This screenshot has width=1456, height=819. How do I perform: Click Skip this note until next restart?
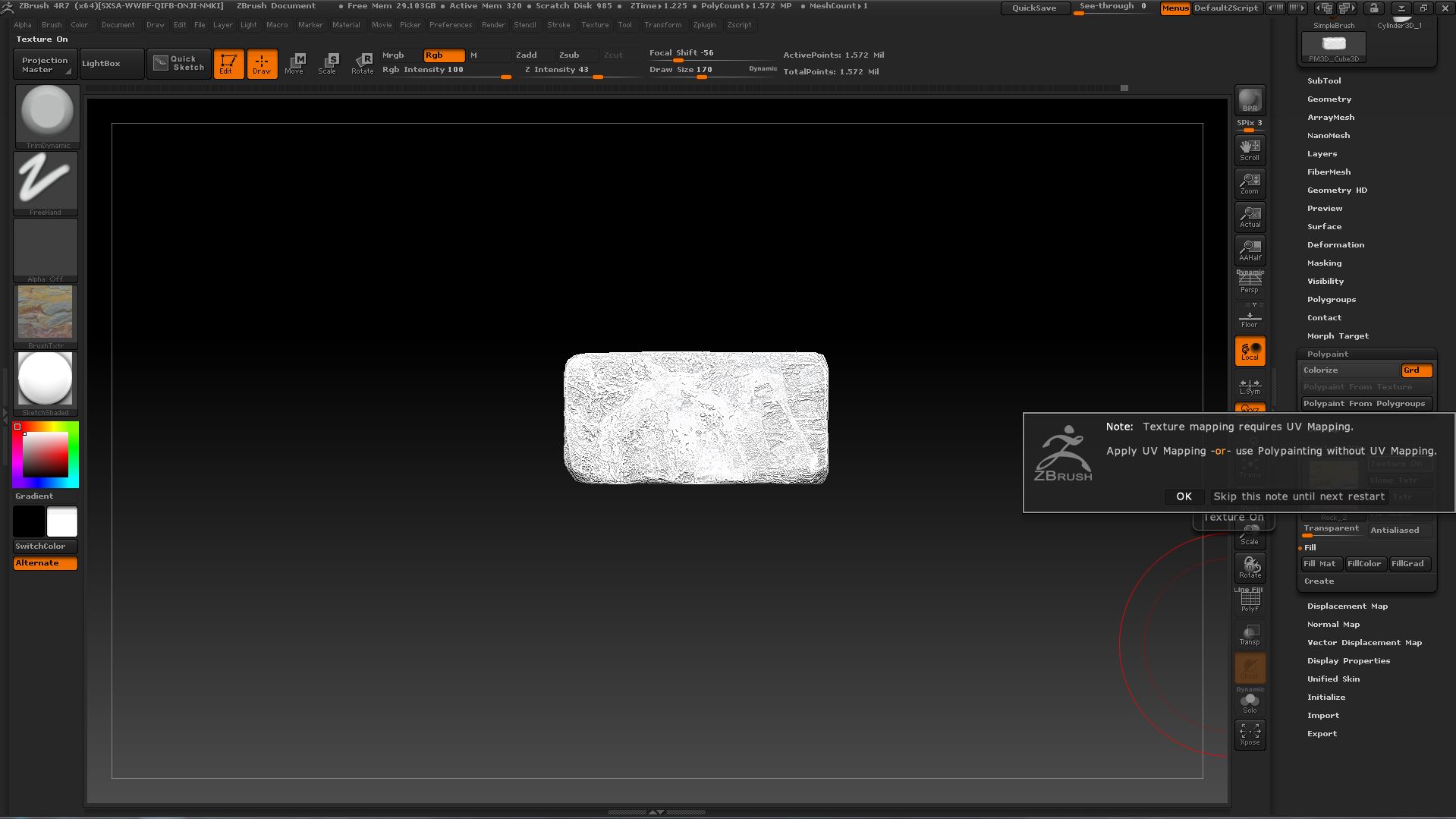click(x=1299, y=496)
